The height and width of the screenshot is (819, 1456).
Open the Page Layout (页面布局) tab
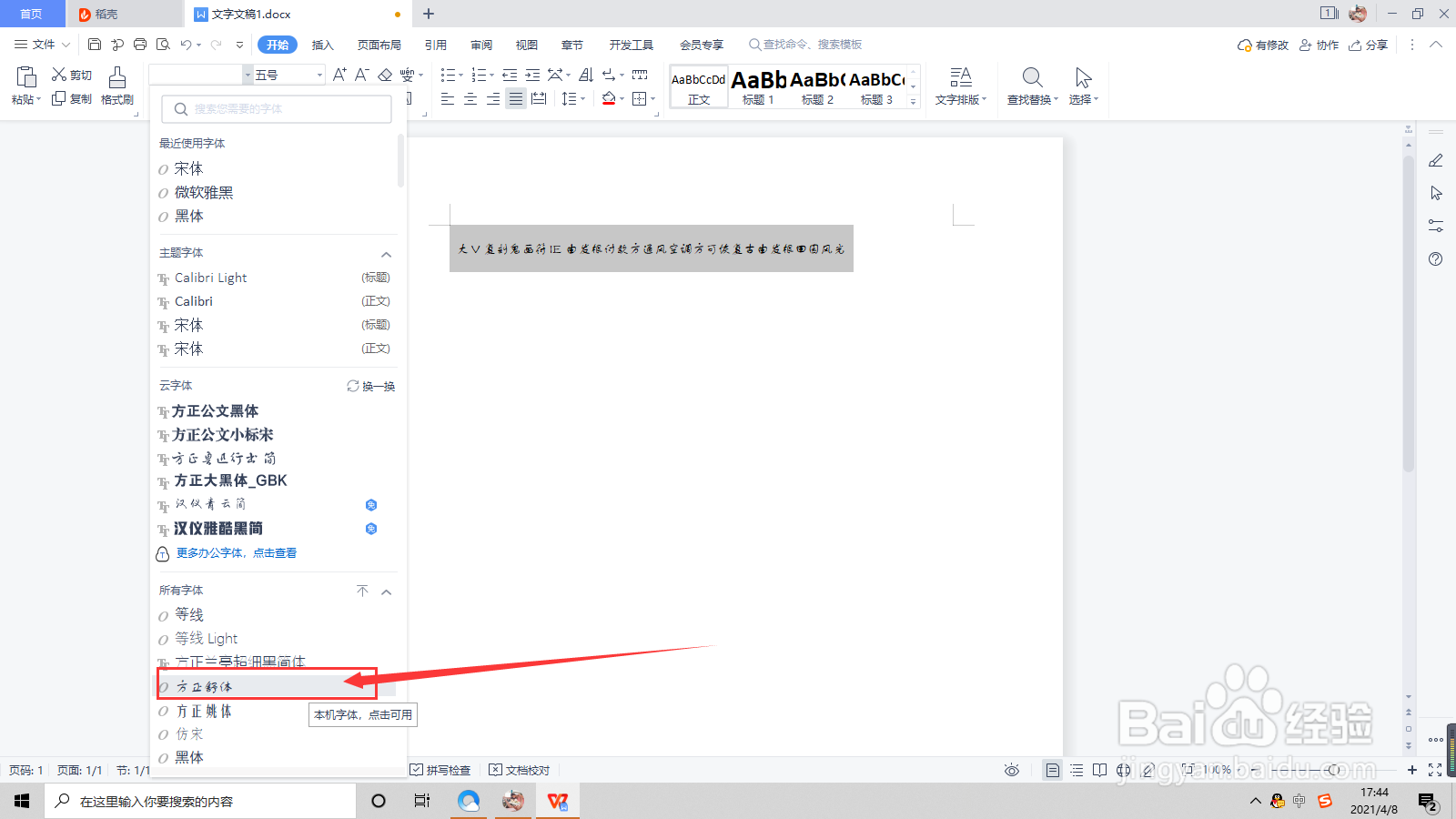[x=379, y=45]
